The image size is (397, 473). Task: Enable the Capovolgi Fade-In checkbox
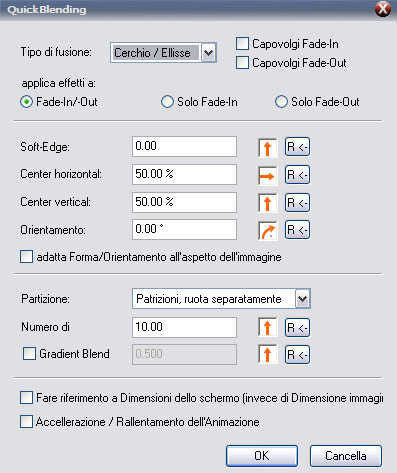tap(242, 44)
